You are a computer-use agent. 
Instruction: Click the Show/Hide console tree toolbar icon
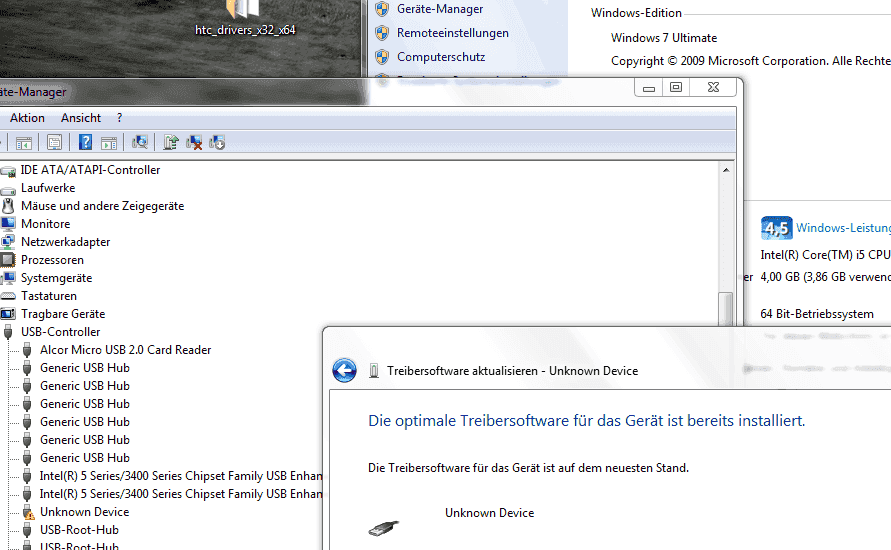coord(24,143)
